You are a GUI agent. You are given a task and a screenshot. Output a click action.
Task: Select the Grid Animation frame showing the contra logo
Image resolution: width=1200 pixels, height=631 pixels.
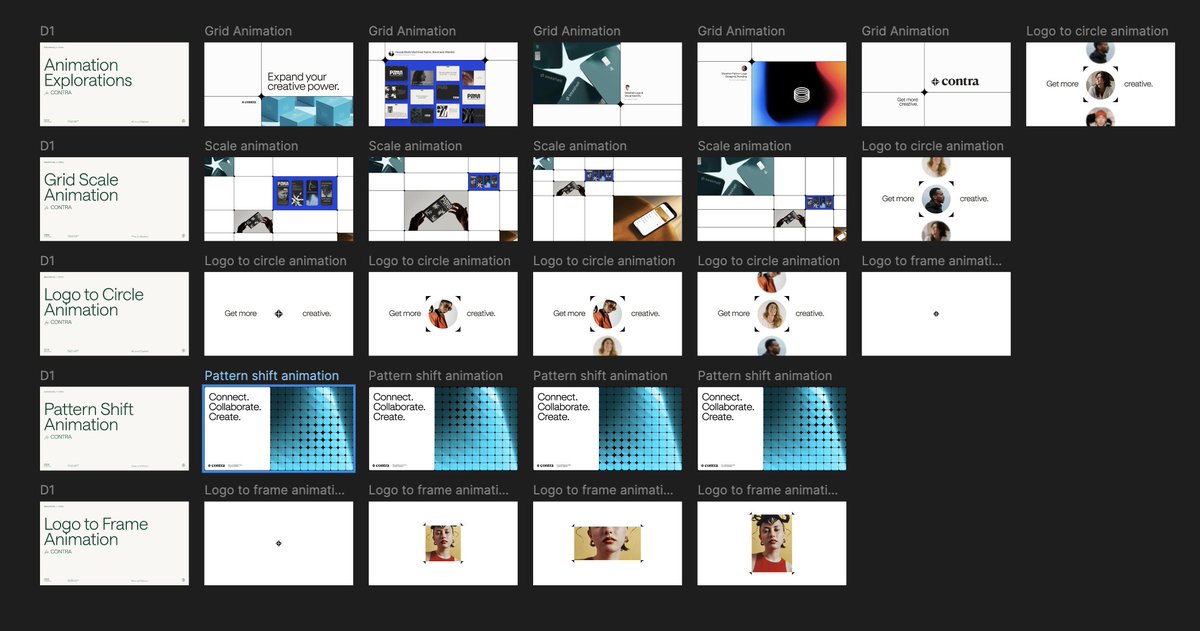(x=935, y=84)
